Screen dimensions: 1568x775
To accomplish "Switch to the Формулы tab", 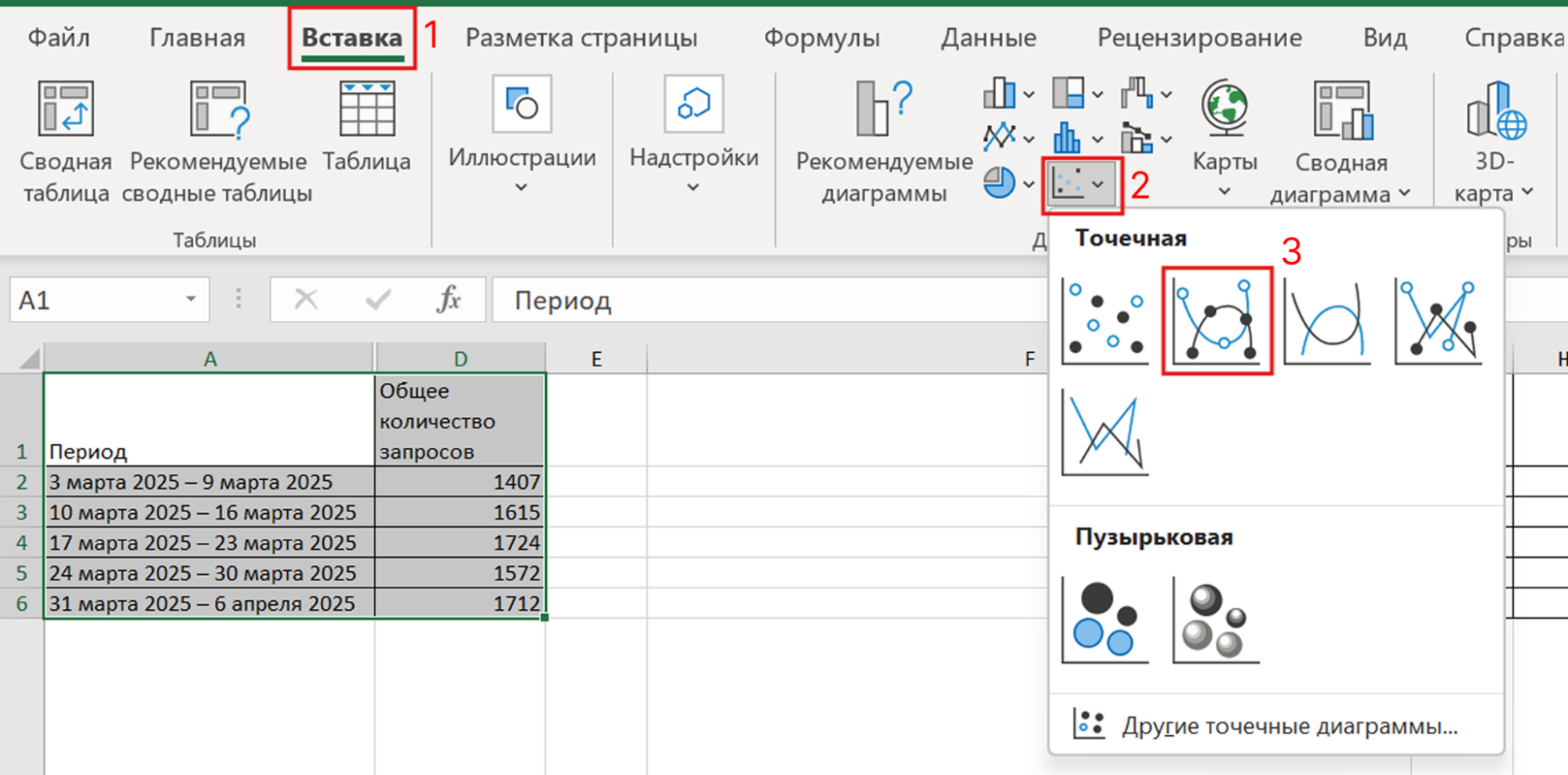I will pyautogui.click(x=821, y=38).
